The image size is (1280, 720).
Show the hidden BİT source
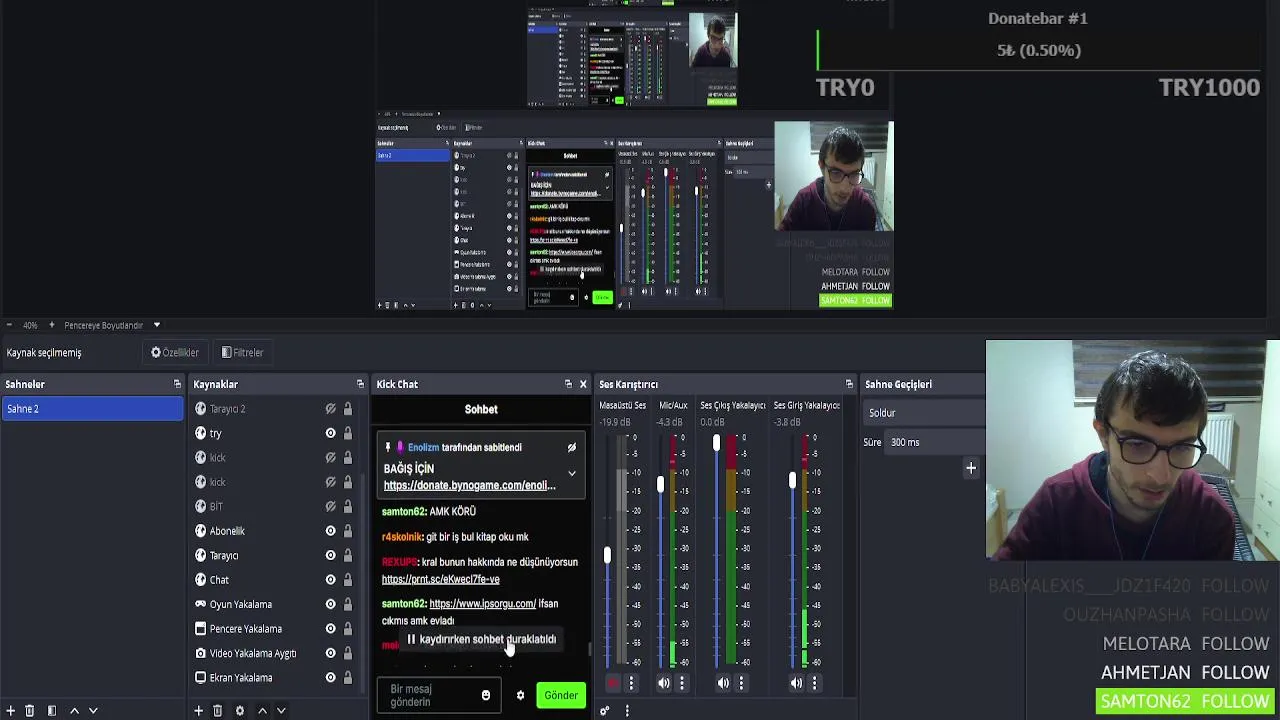click(330, 506)
